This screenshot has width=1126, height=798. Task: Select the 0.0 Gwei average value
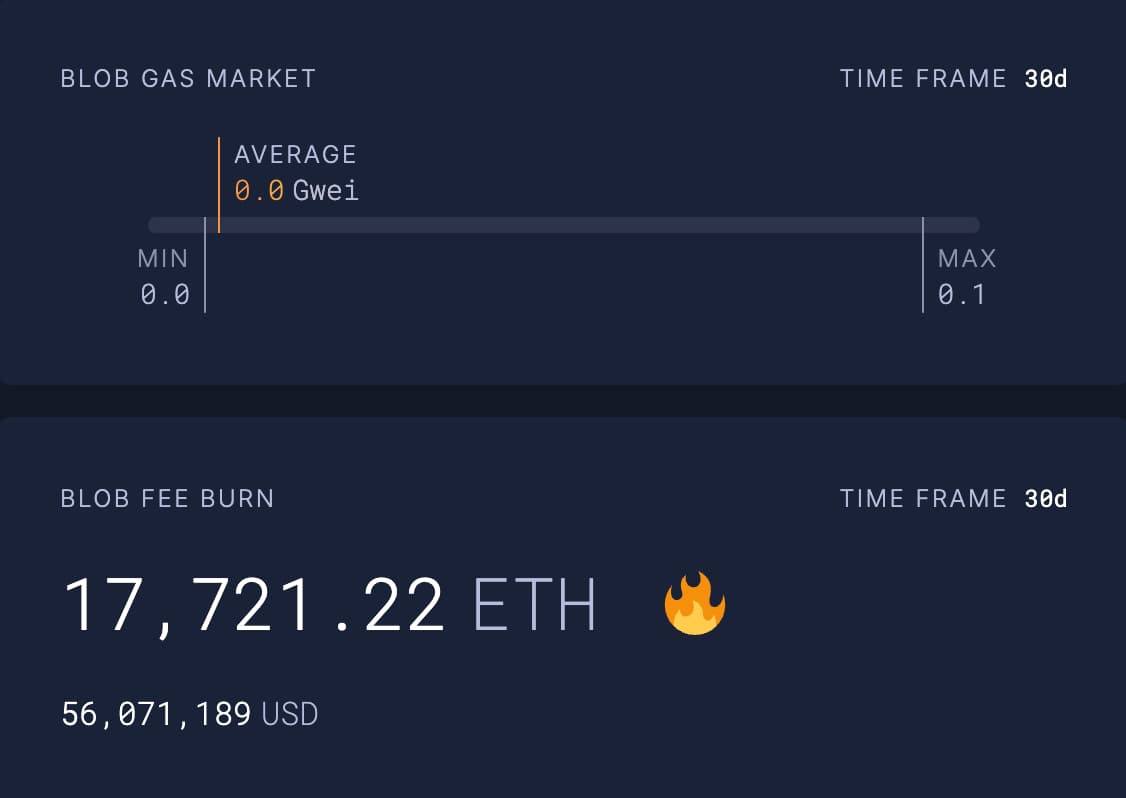pyautogui.click(x=259, y=190)
